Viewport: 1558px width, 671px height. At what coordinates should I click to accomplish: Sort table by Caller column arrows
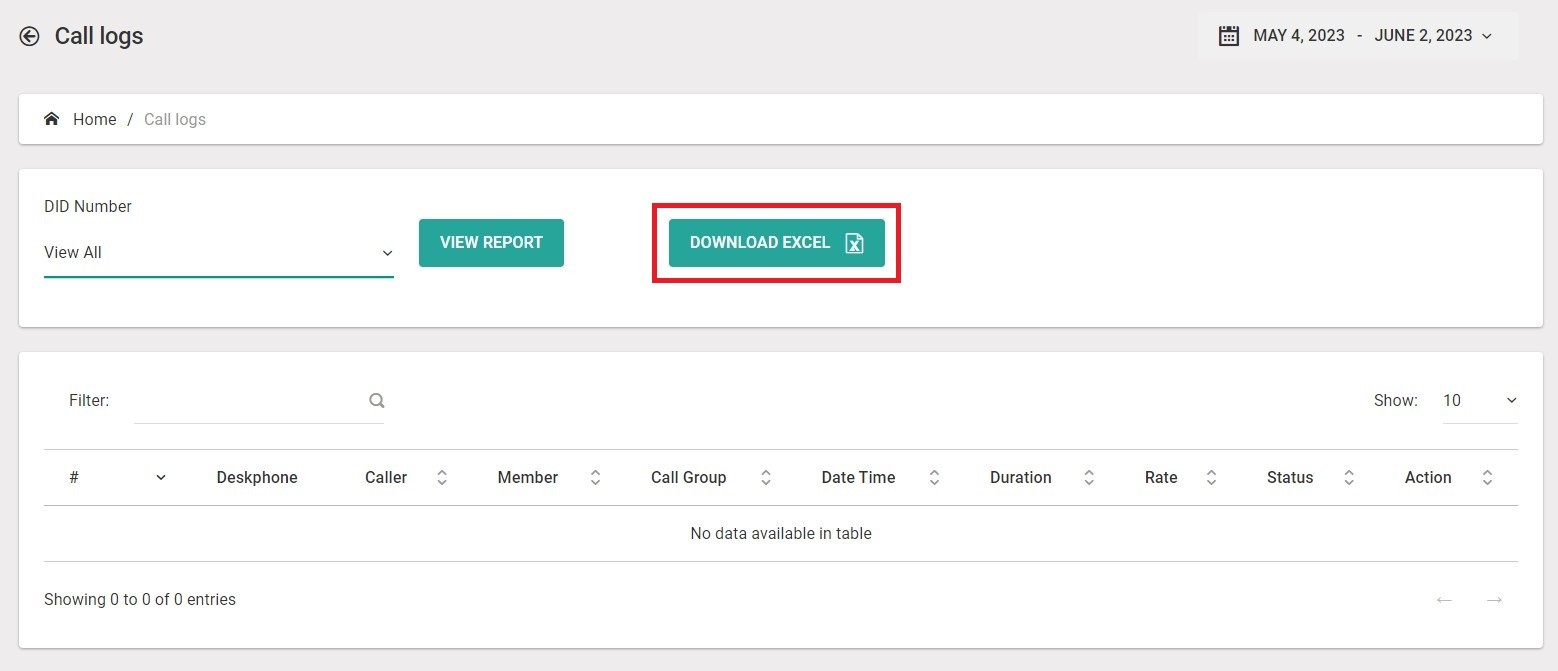[442, 478]
